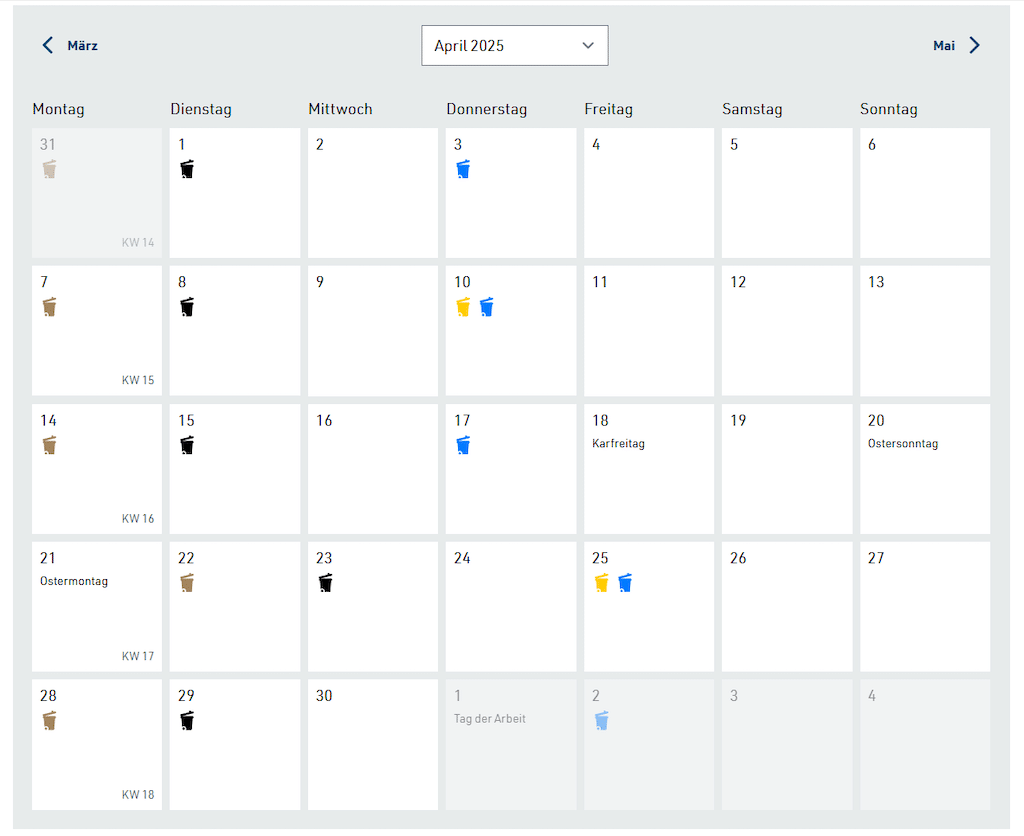The width and height of the screenshot is (1024, 836).
Task: Click the right chevron beside Mai
Action: click(975, 46)
